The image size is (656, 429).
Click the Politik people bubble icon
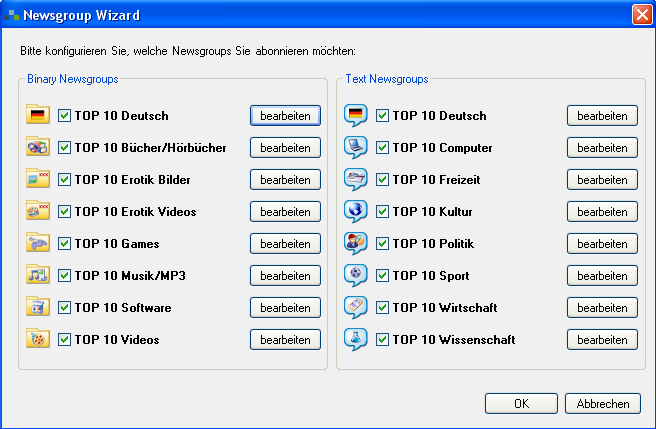(x=356, y=243)
